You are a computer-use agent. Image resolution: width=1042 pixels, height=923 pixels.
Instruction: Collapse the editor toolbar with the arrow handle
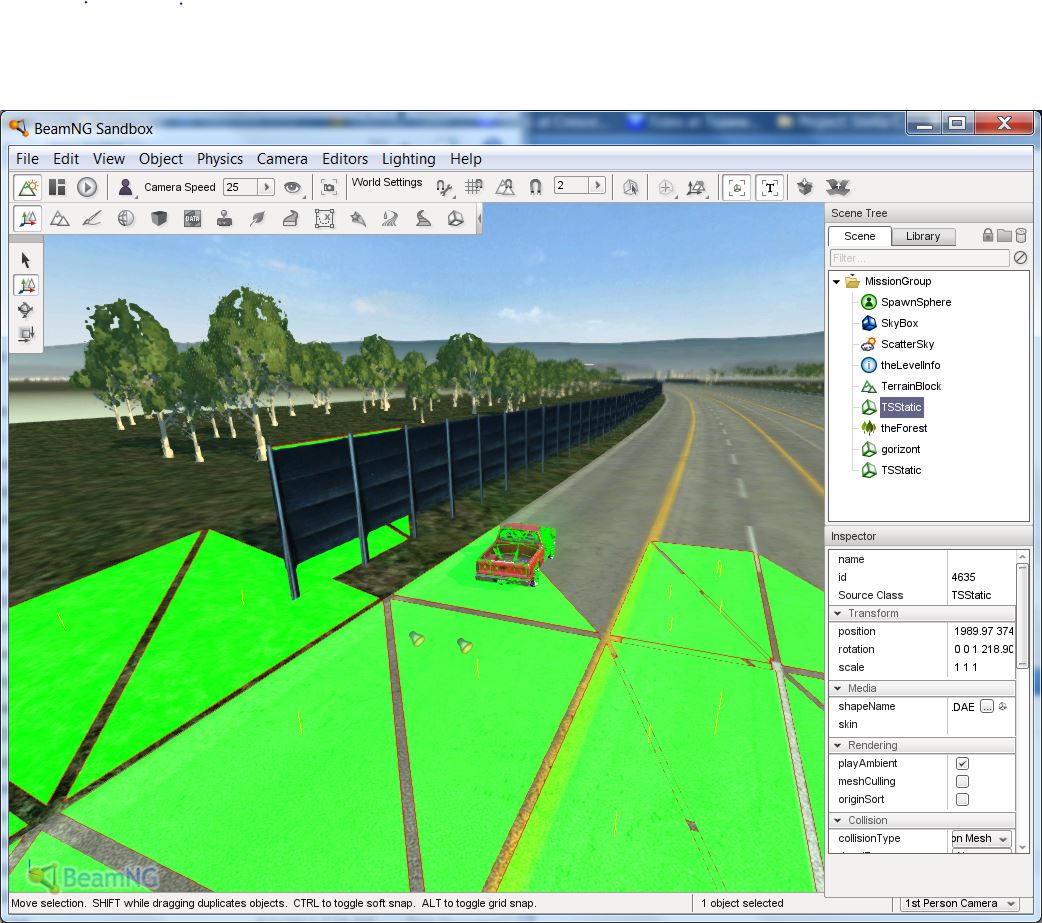pyautogui.click(x=478, y=219)
